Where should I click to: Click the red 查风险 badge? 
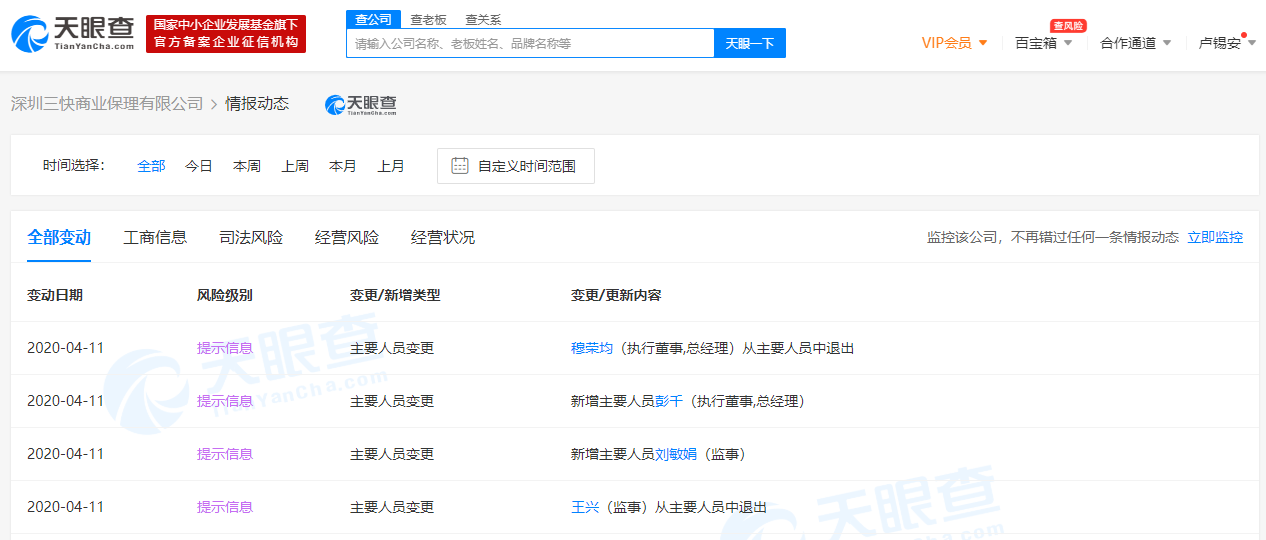point(1068,25)
